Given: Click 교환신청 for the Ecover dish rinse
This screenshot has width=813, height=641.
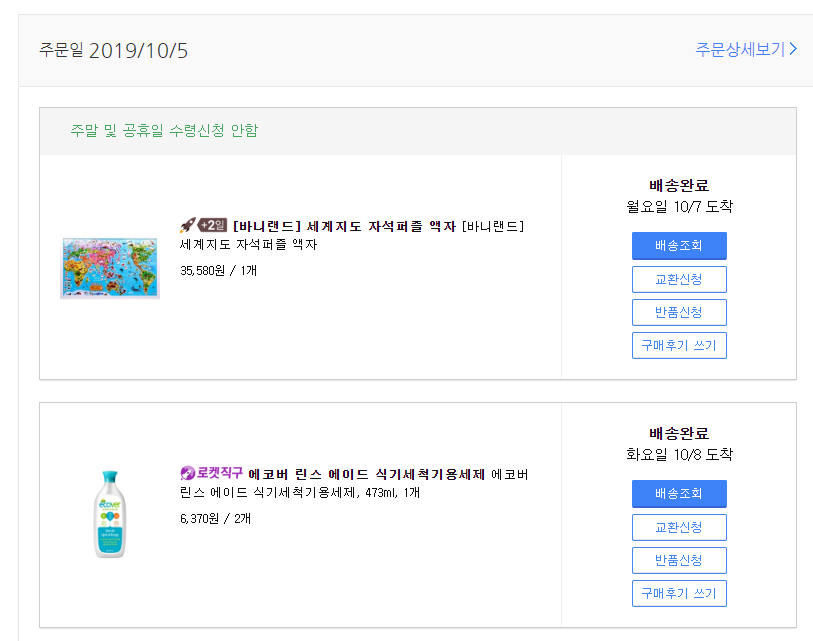Looking at the screenshot, I should pyautogui.click(x=679, y=527).
